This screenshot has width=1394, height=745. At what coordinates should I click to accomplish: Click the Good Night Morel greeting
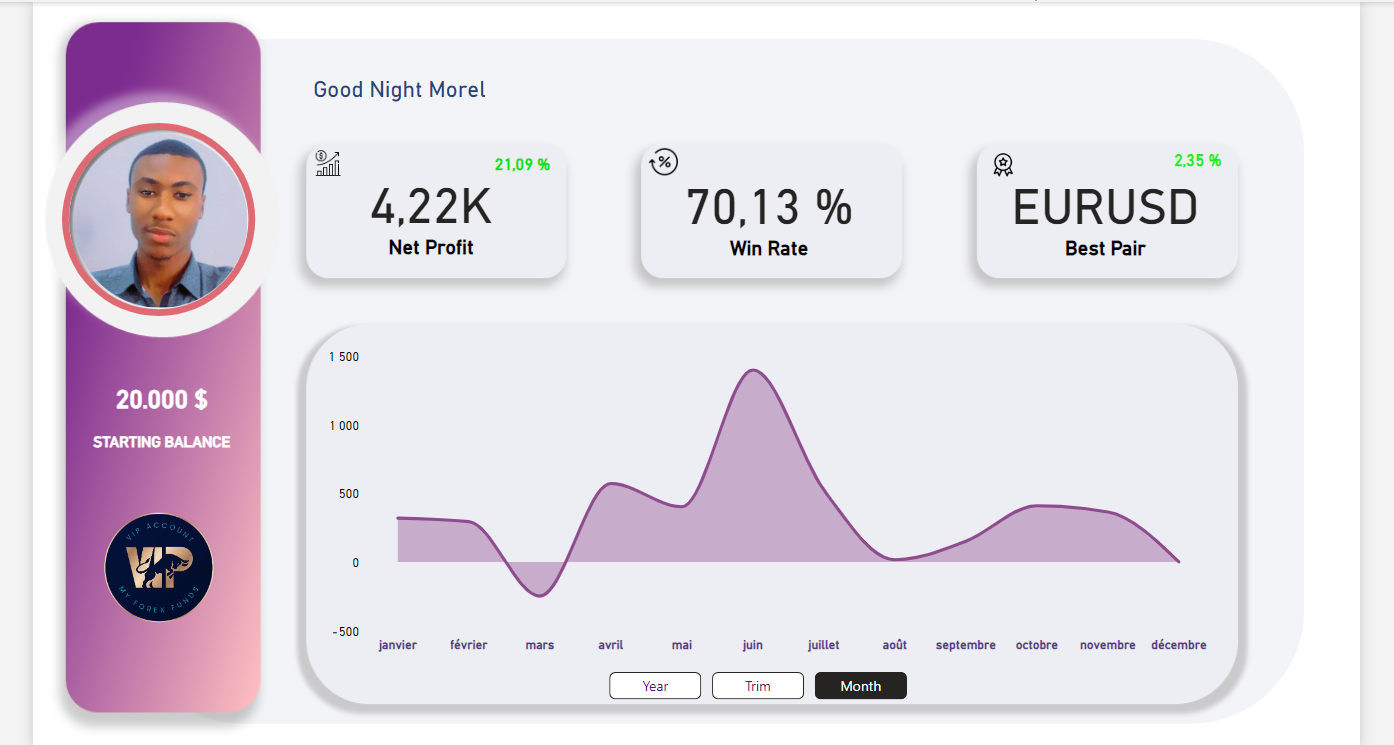pyautogui.click(x=399, y=90)
